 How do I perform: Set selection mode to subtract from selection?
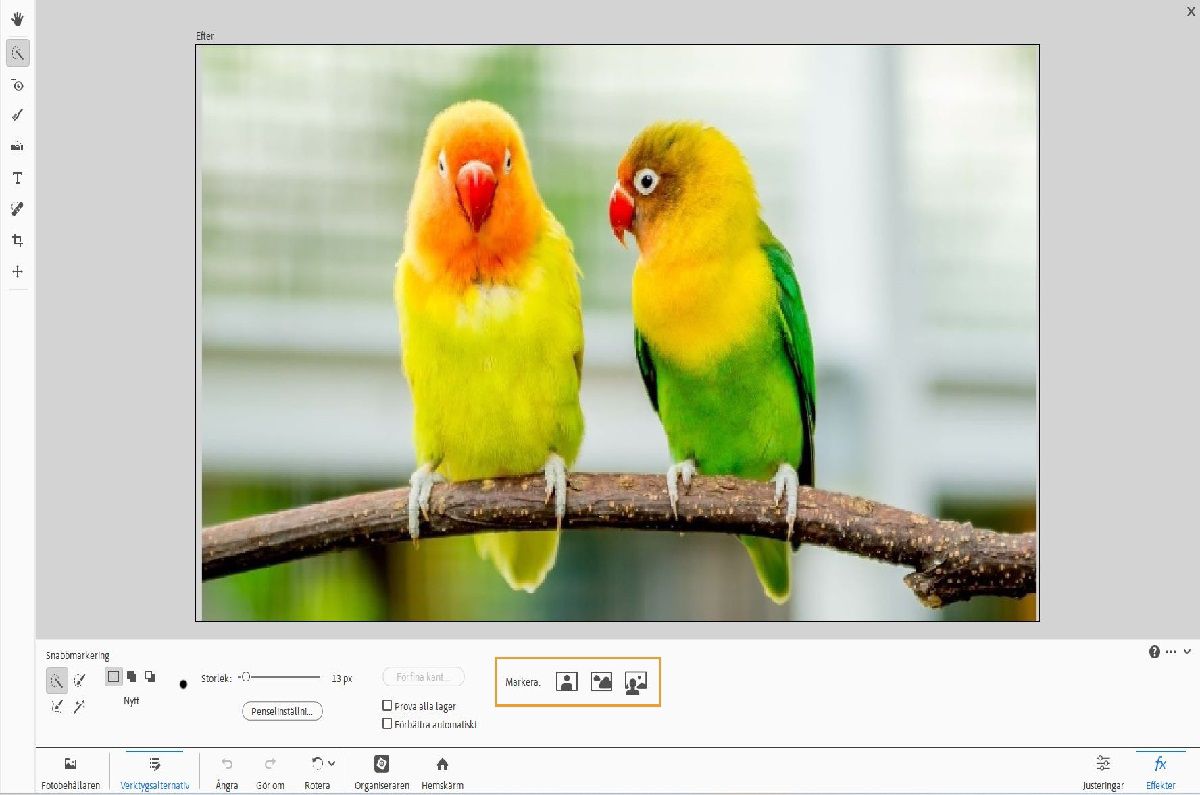click(150, 677)
